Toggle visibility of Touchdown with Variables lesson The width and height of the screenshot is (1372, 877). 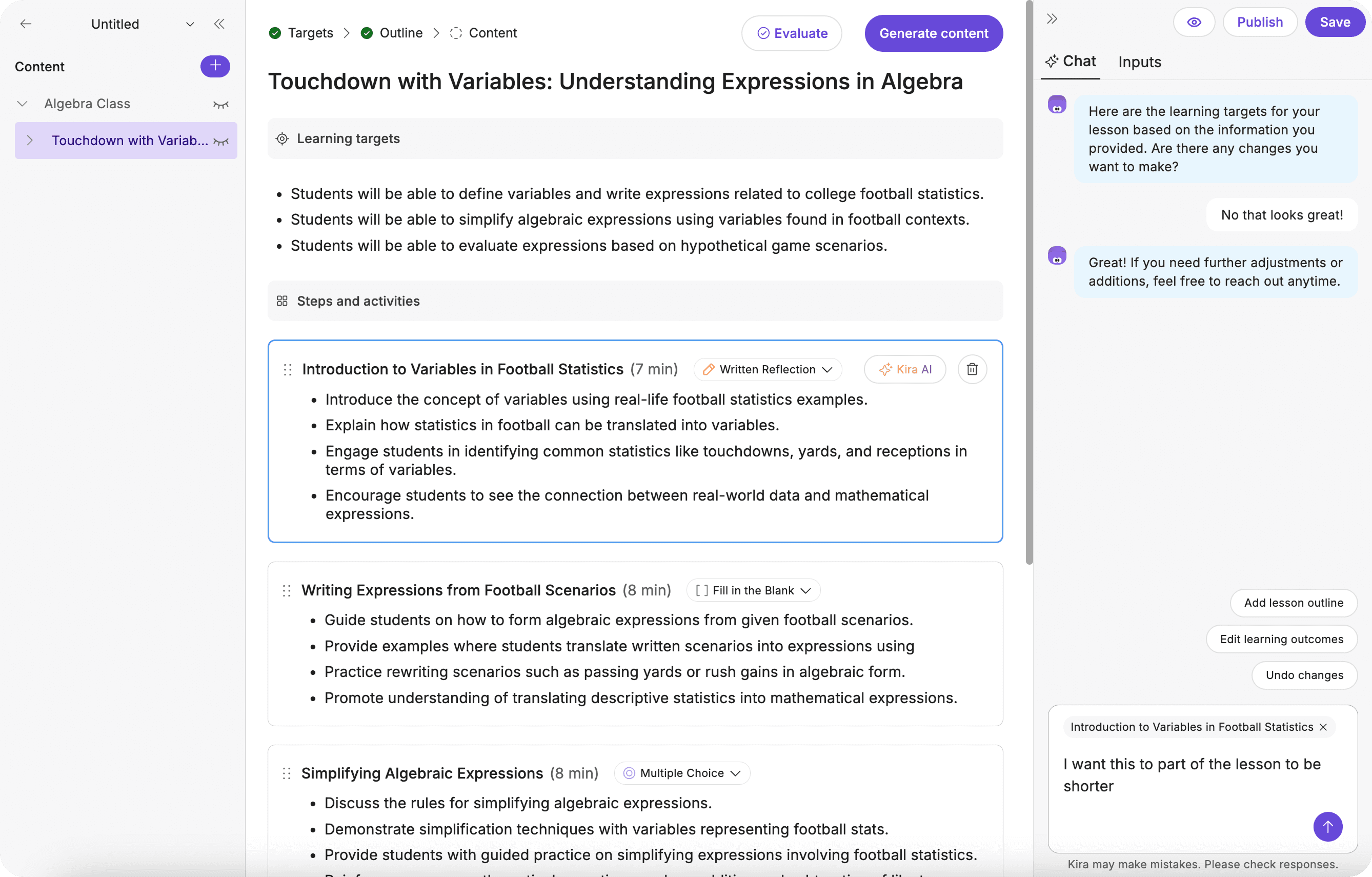coord(220,141)
